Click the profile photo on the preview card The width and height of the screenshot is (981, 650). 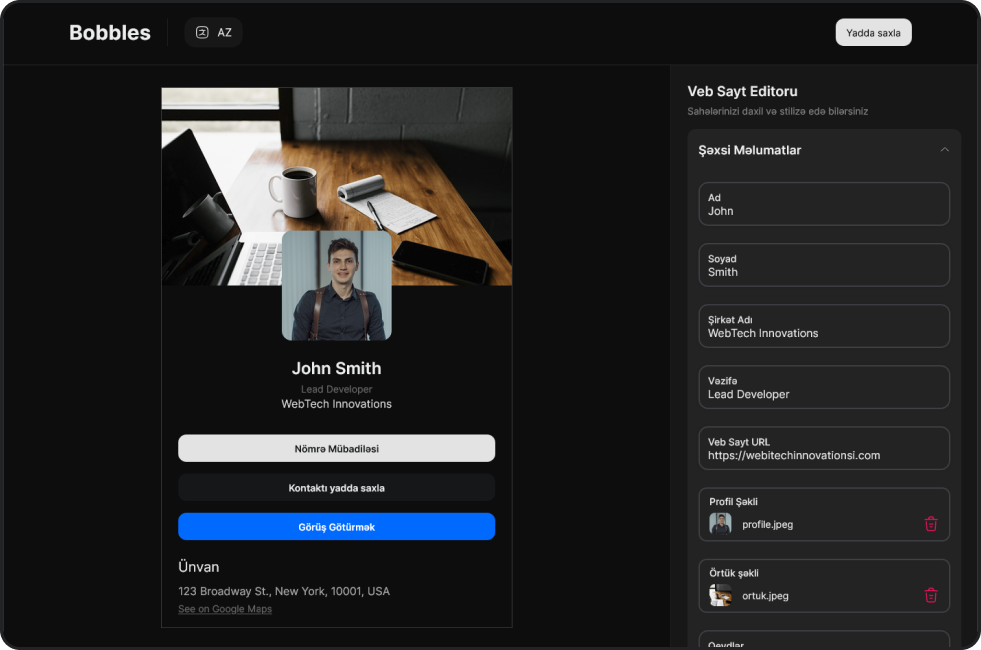tap(337, 286)
